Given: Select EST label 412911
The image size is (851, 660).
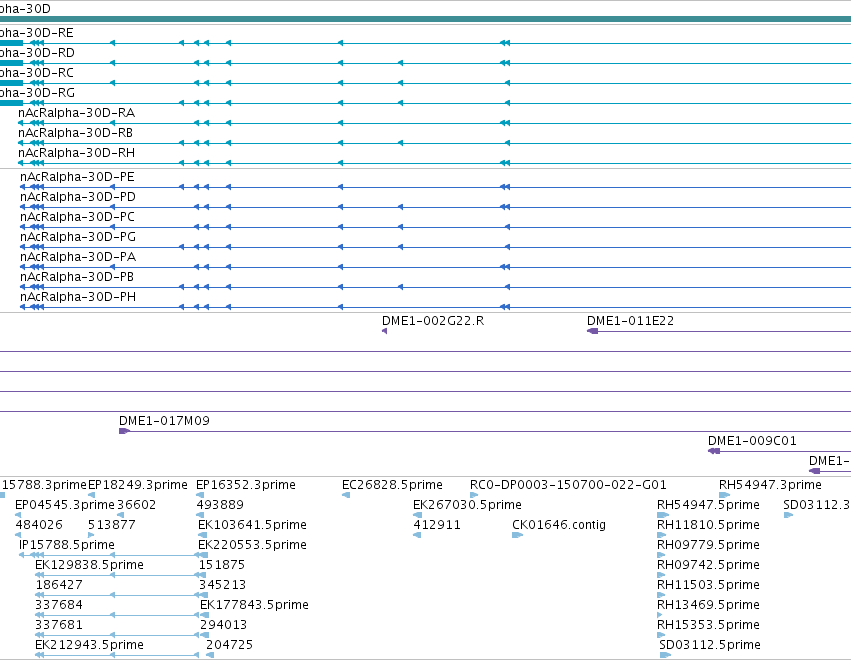Looking at the screenshot, I should coord(437,525).
